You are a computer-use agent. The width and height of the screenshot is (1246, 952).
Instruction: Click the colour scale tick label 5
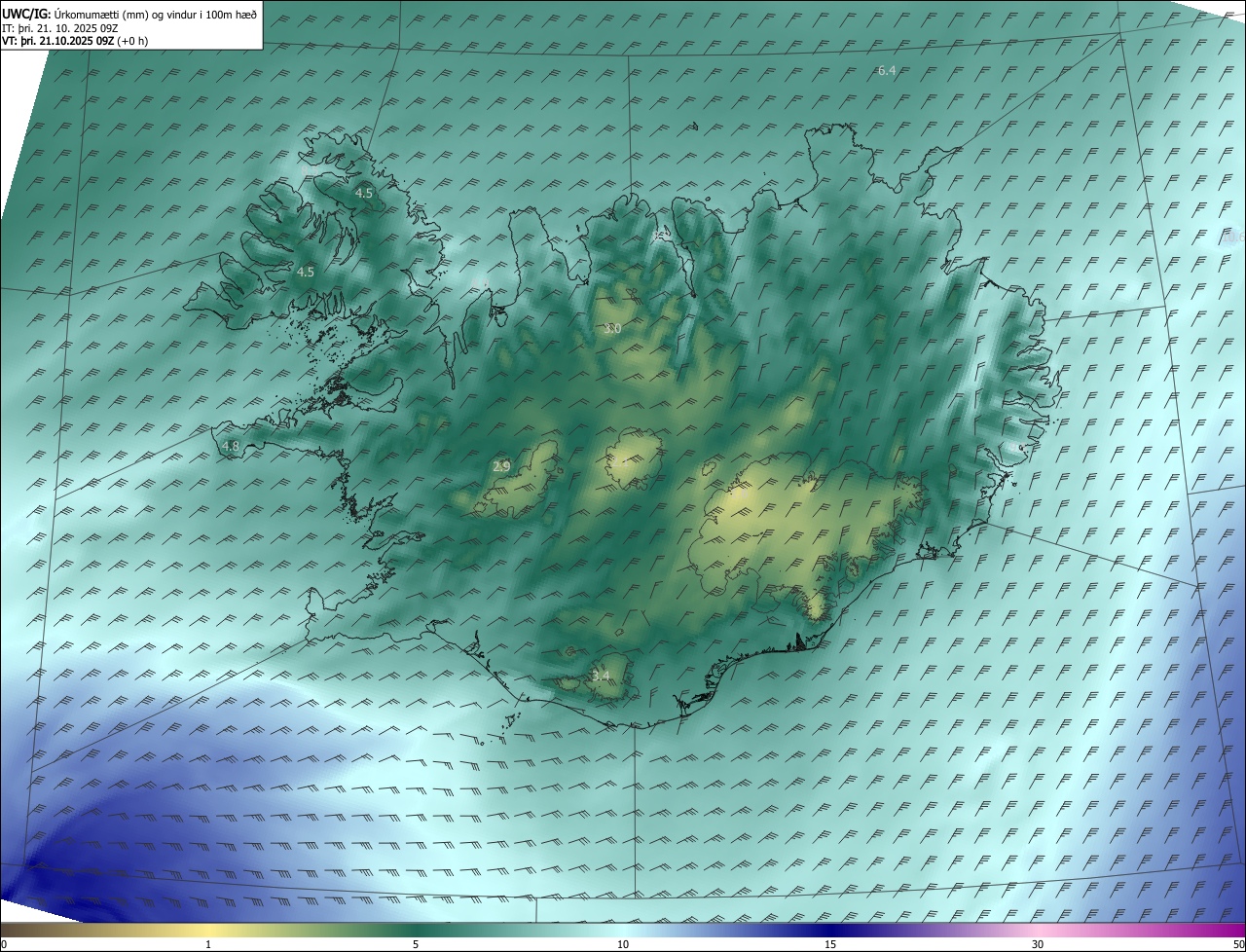[x=416, y=944]
